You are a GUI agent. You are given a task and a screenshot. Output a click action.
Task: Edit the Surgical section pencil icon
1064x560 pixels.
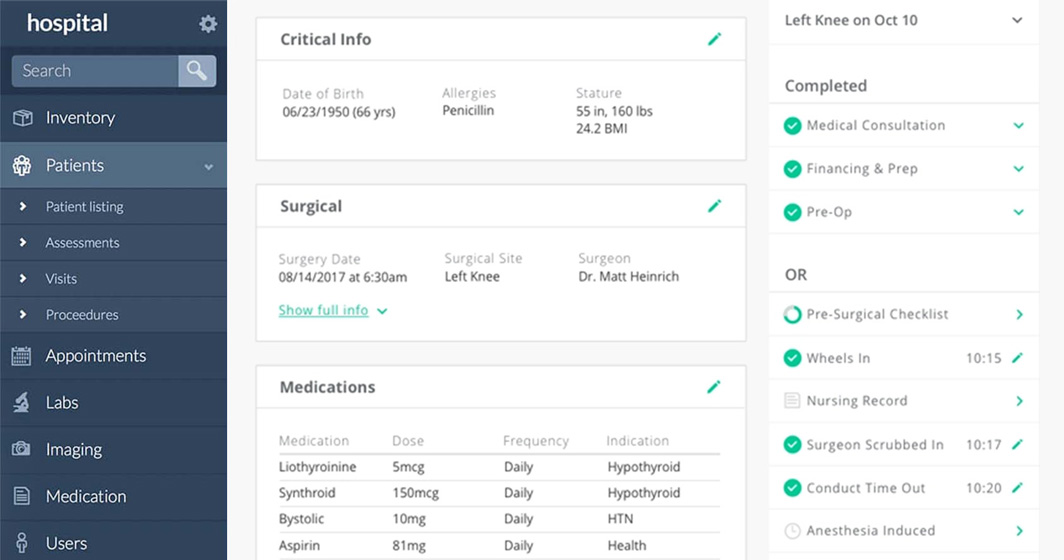(x=714, y=206)
